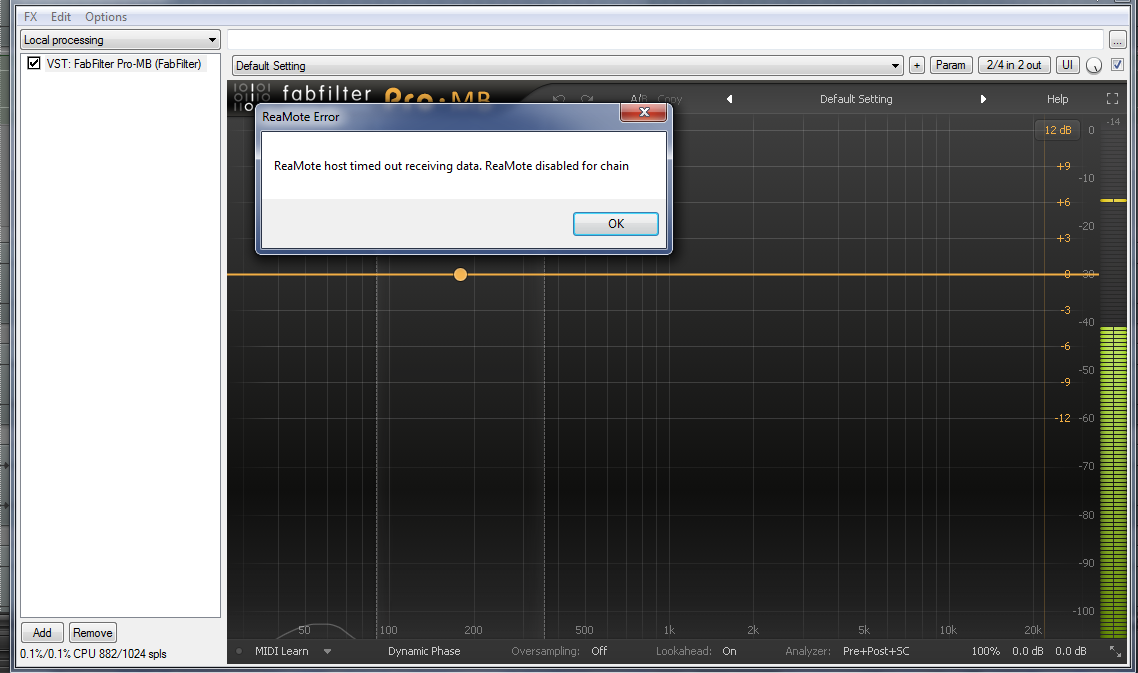
Task: Click the -12 gain scale label
Action: (1063, 418)
